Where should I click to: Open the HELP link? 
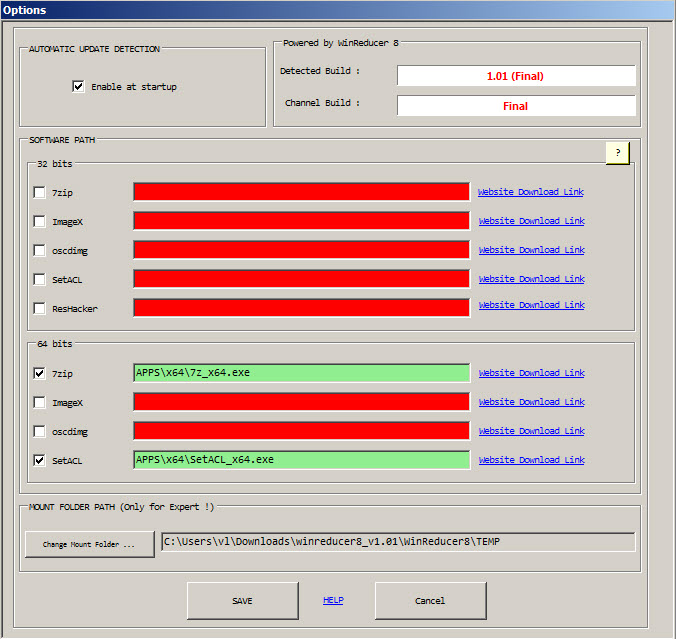(333, 600)
